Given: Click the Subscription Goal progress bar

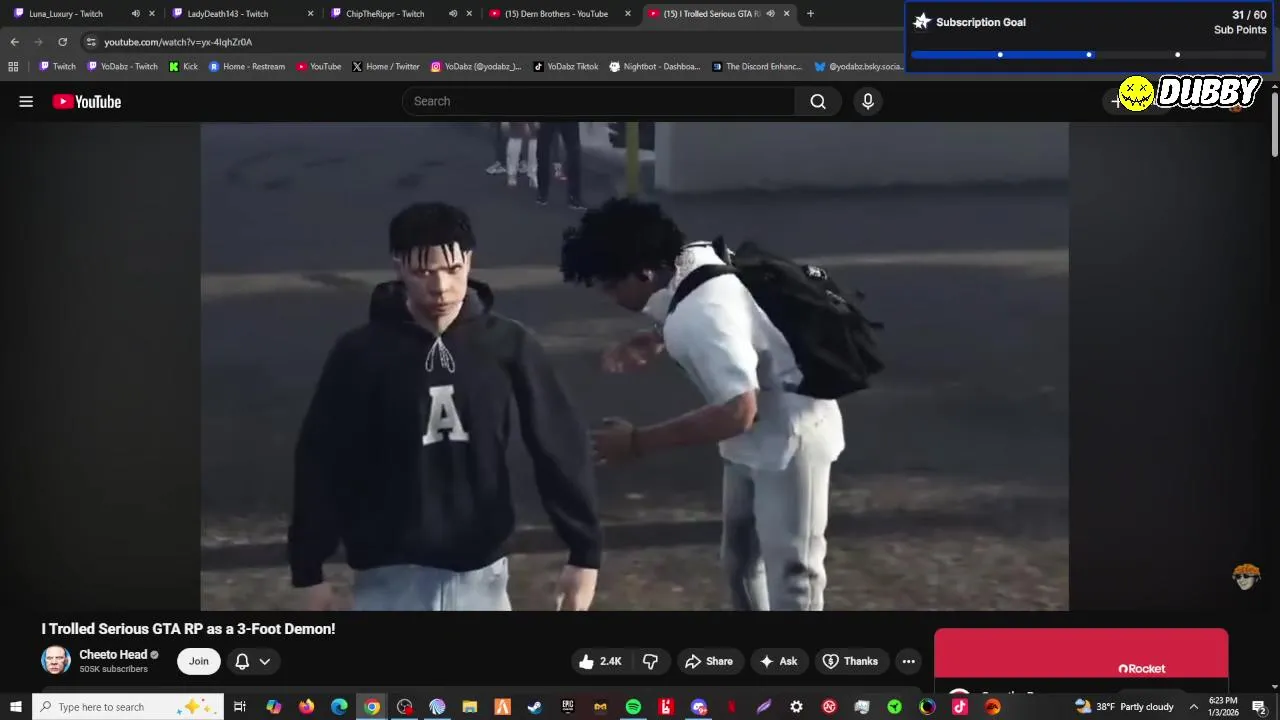Looking at the screenshot, I should click(x=1089, y=54).
